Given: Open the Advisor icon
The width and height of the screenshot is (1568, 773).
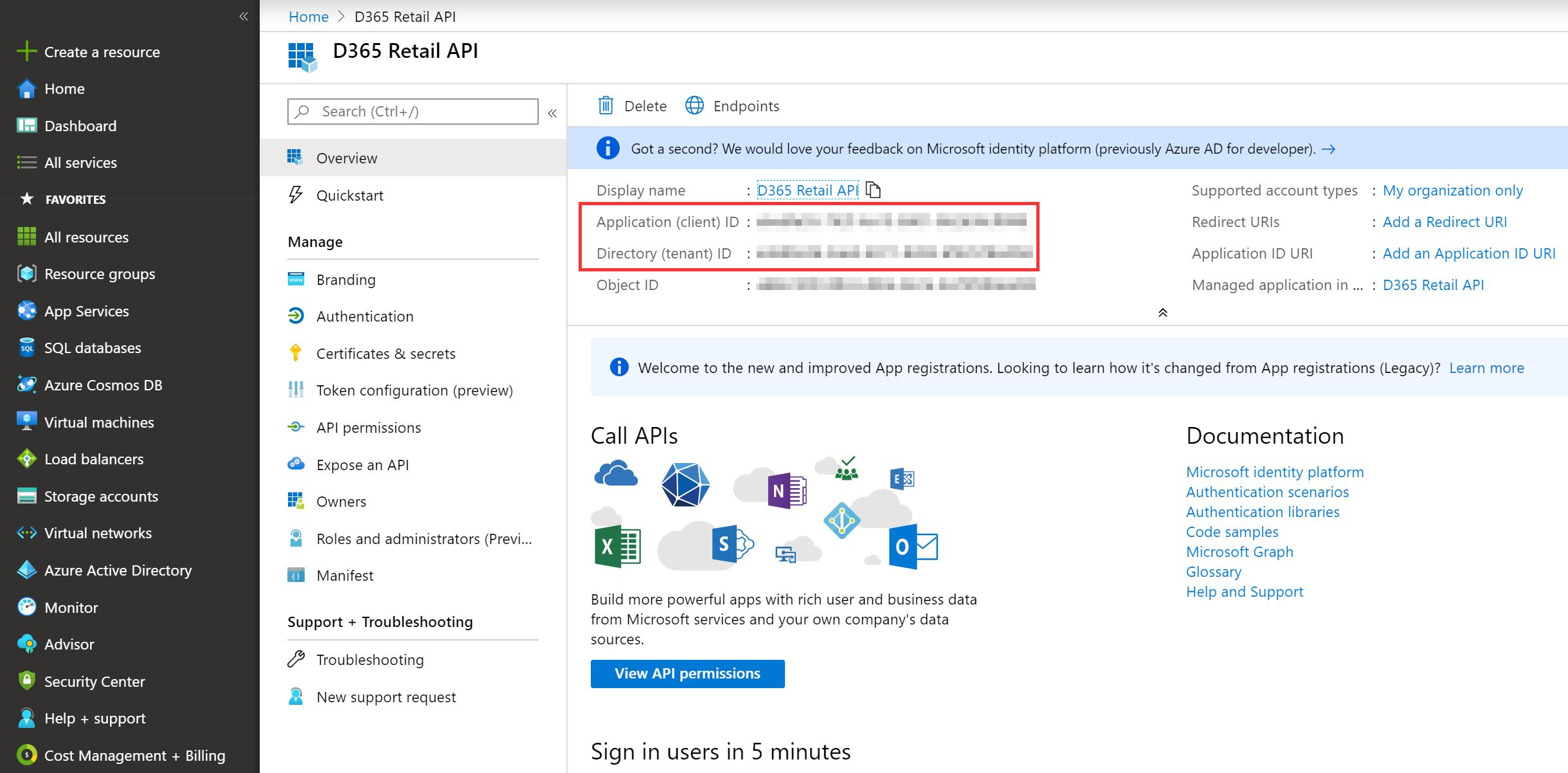Looking at the screenshot, I should click(26, 644).
